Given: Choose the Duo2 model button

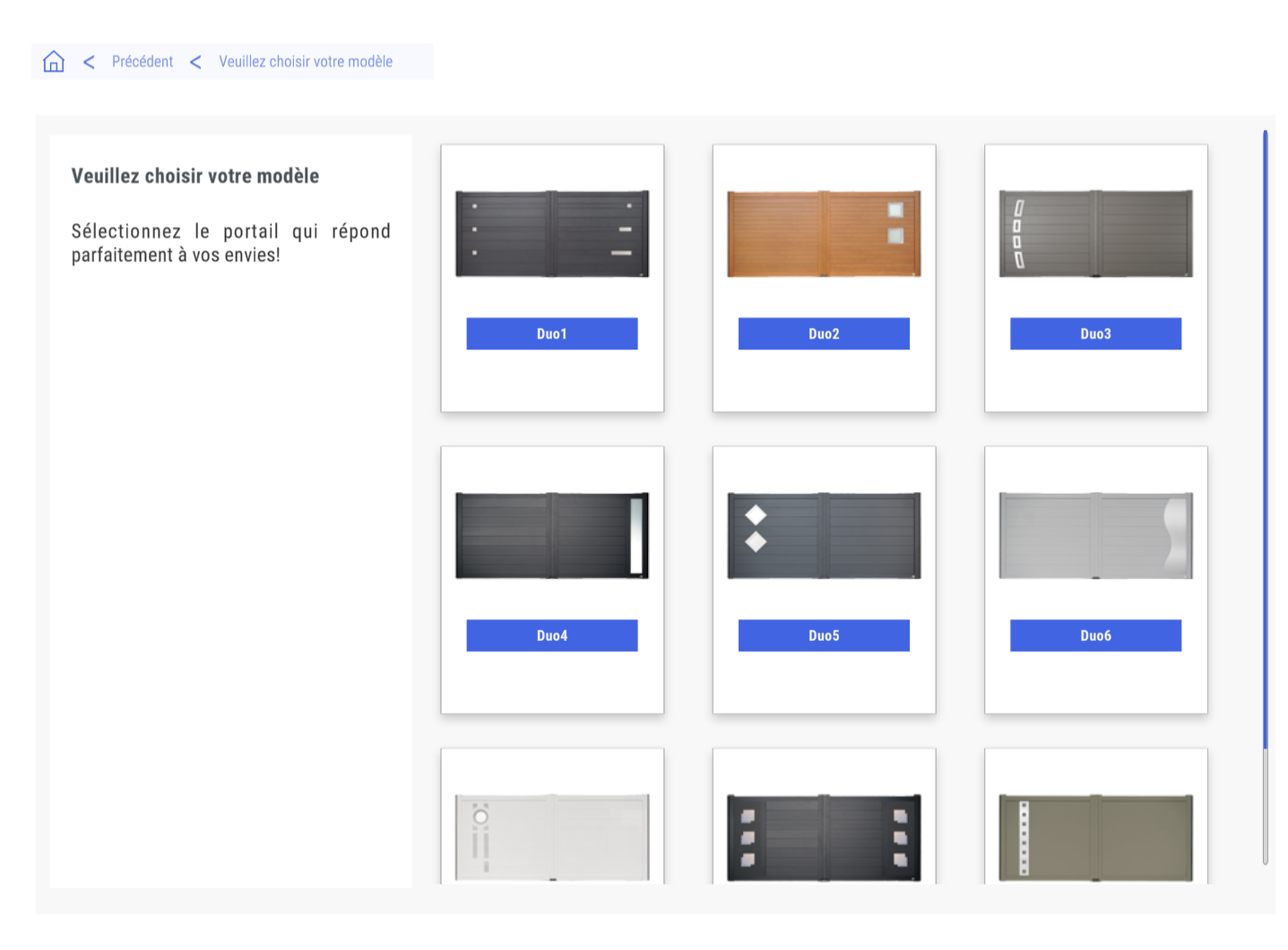Looking at the screenshot, I should pyautogui.click(x=823, y=333).
